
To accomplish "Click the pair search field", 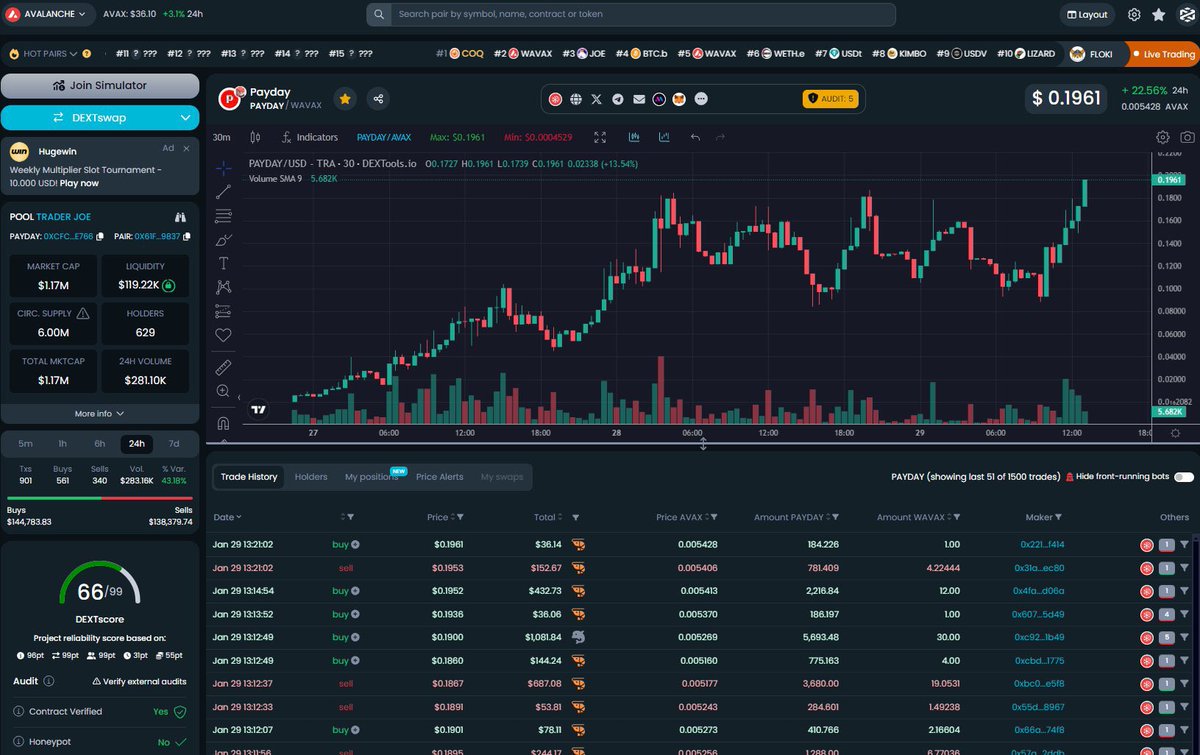I will point(631,15).
